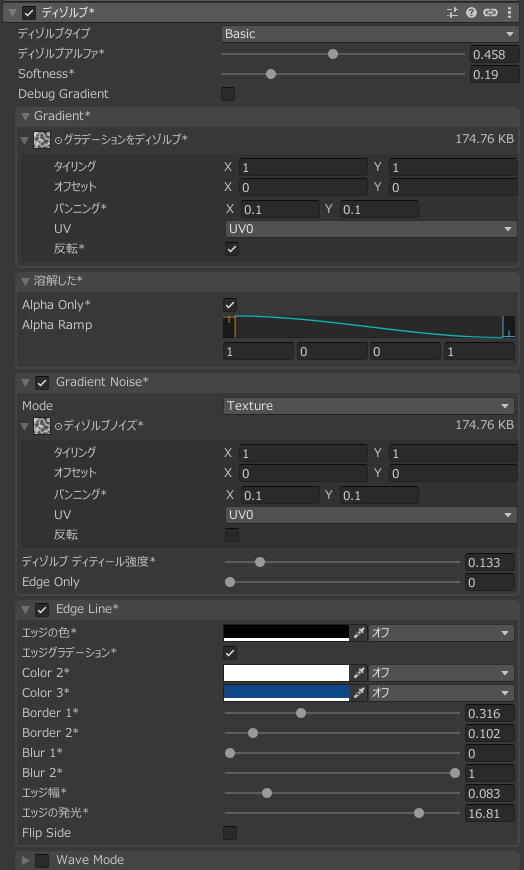This screenshot has width=524, height=870.
Task: Open the UV dropdown under ディゾルブノイズ
Action: click(x=371, y=515)
